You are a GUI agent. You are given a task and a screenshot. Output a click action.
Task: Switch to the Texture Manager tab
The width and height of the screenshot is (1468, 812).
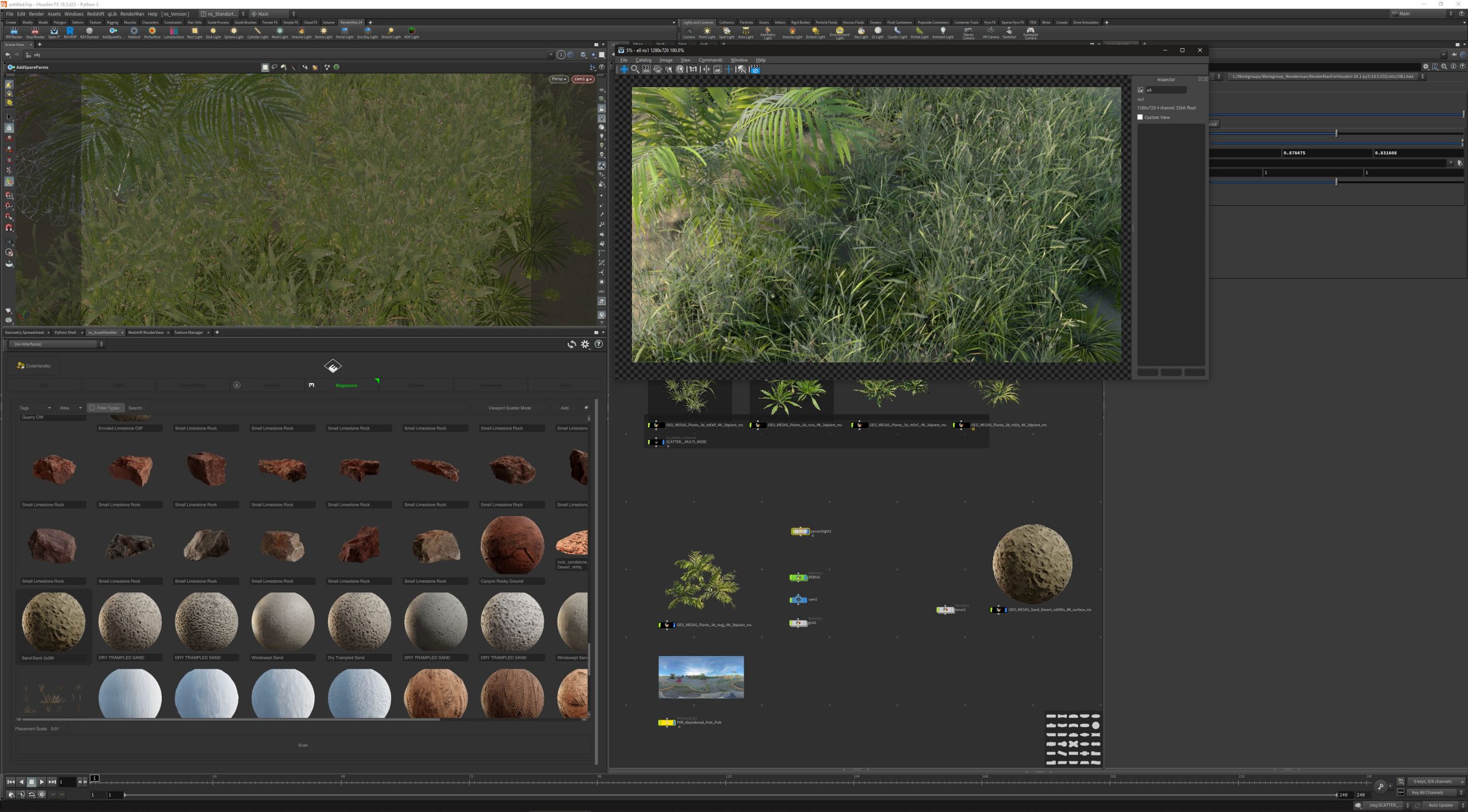click(188, 332)
